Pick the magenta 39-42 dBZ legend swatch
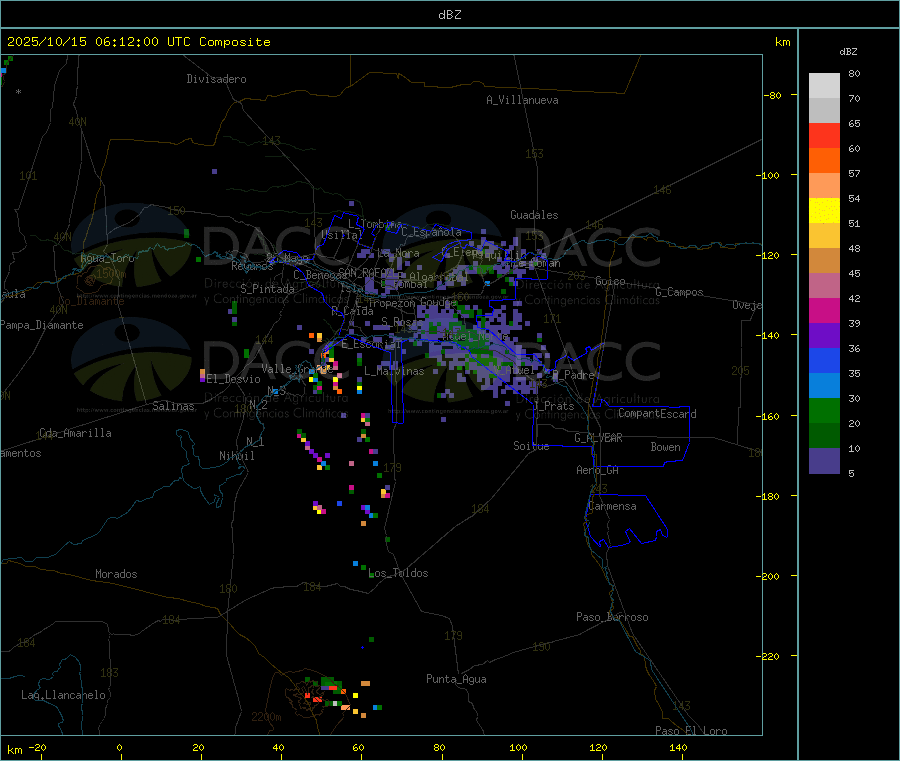This screenshot has width=900, height=761. pyautogui.click(x=824, y=310)
